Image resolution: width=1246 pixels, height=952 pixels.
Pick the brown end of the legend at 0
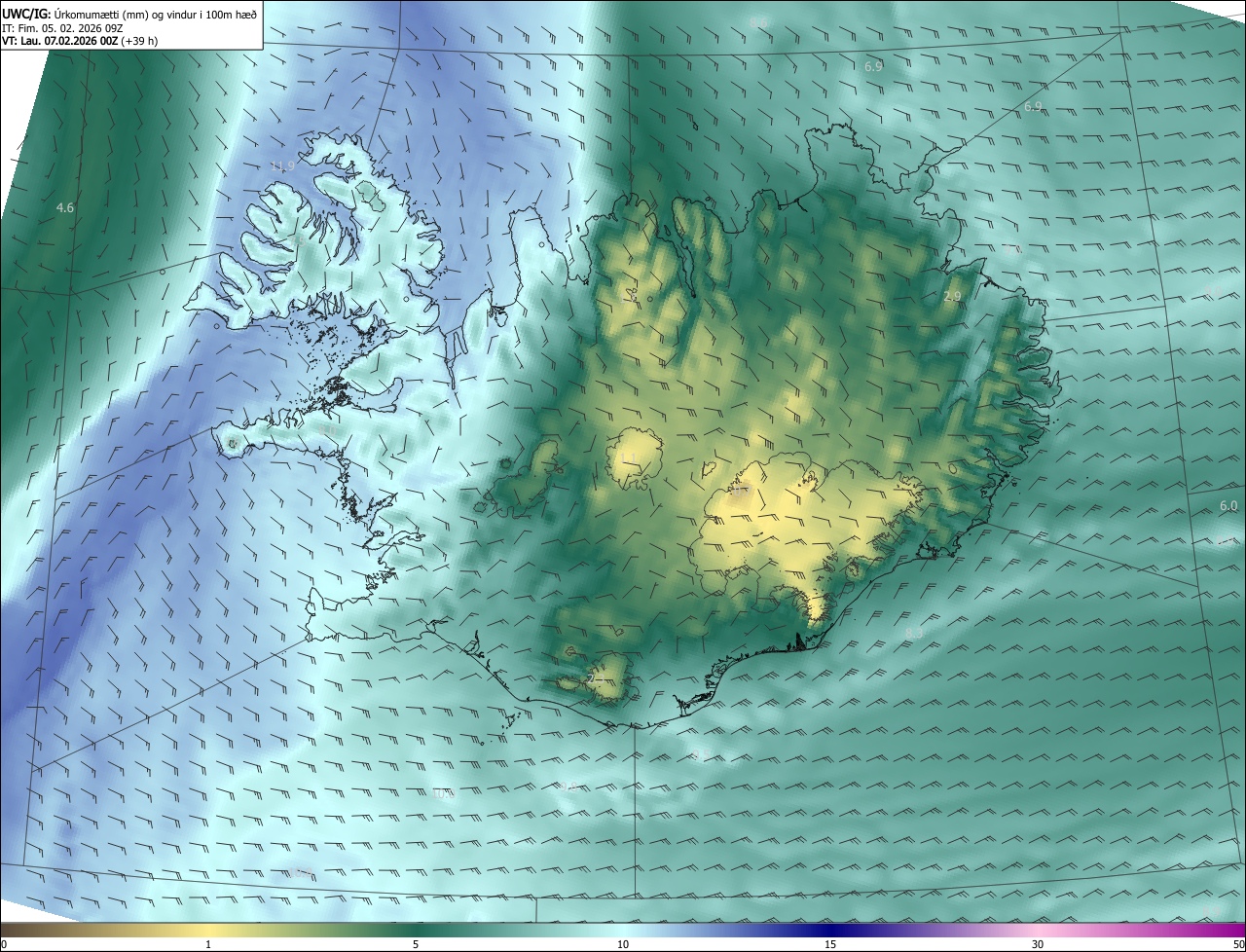5,930
